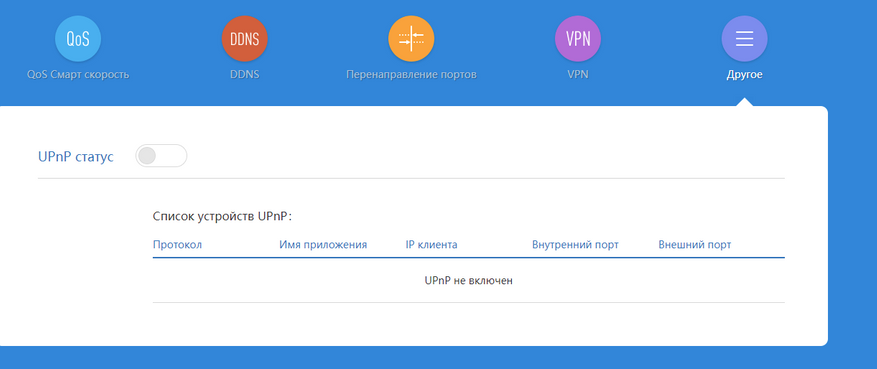Click the 'Имя приложения' column header
877x369 pixels.
pyautogui.click(x=323, y=245)
